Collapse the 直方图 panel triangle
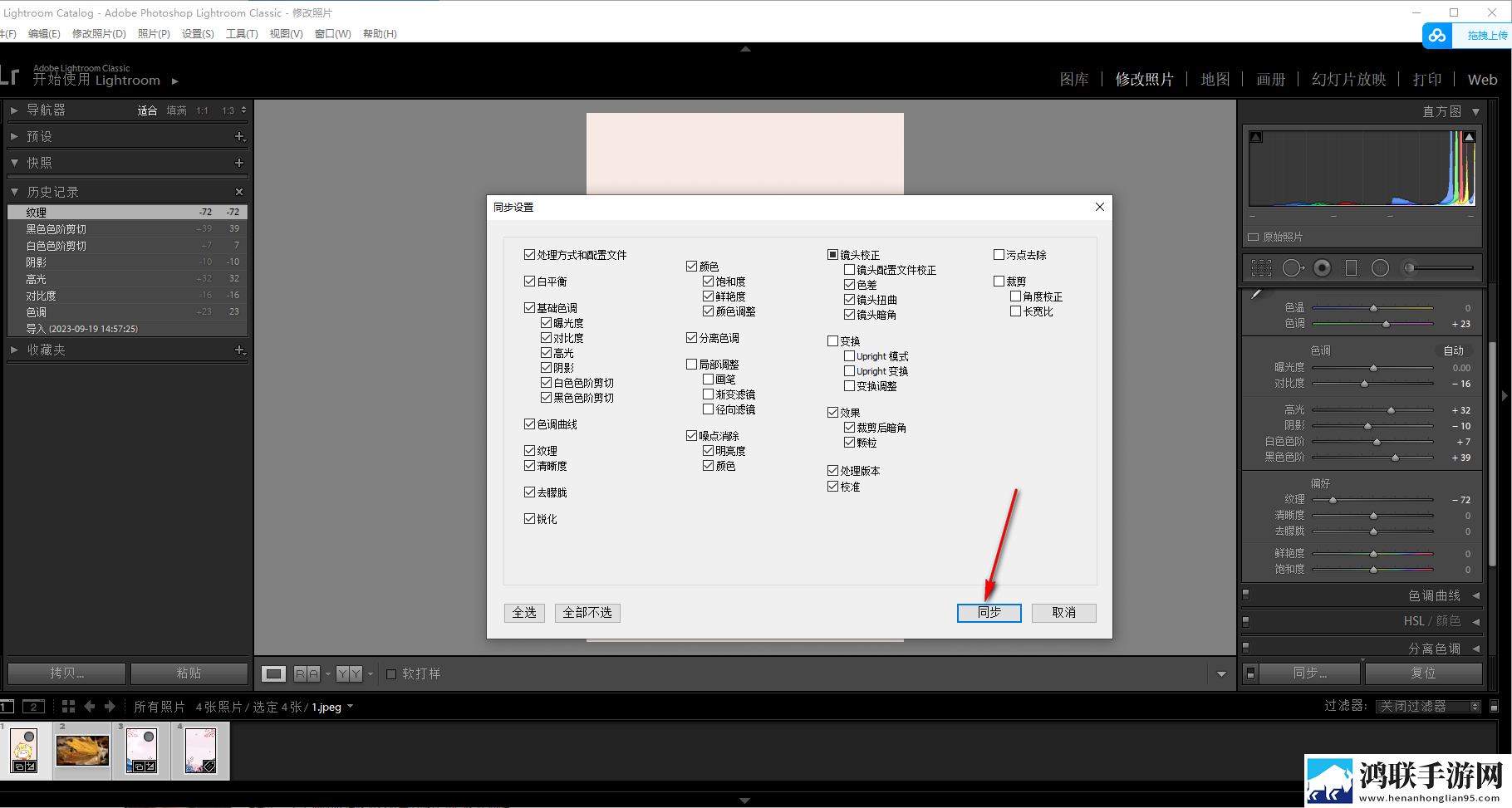 coord(1475,111)
